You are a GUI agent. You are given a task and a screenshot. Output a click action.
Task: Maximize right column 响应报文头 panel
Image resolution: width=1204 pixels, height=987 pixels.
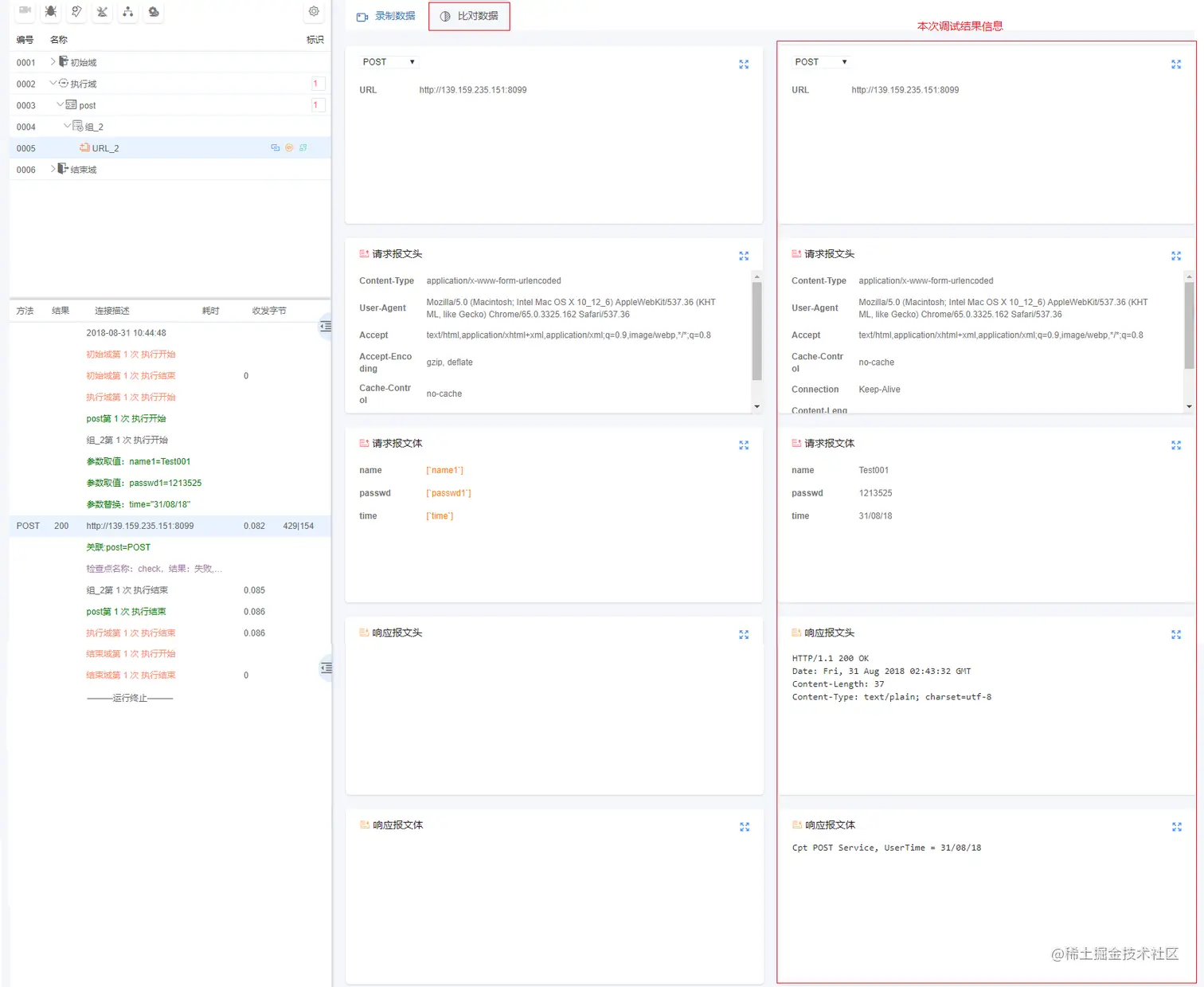click(x=1176, y=635)
